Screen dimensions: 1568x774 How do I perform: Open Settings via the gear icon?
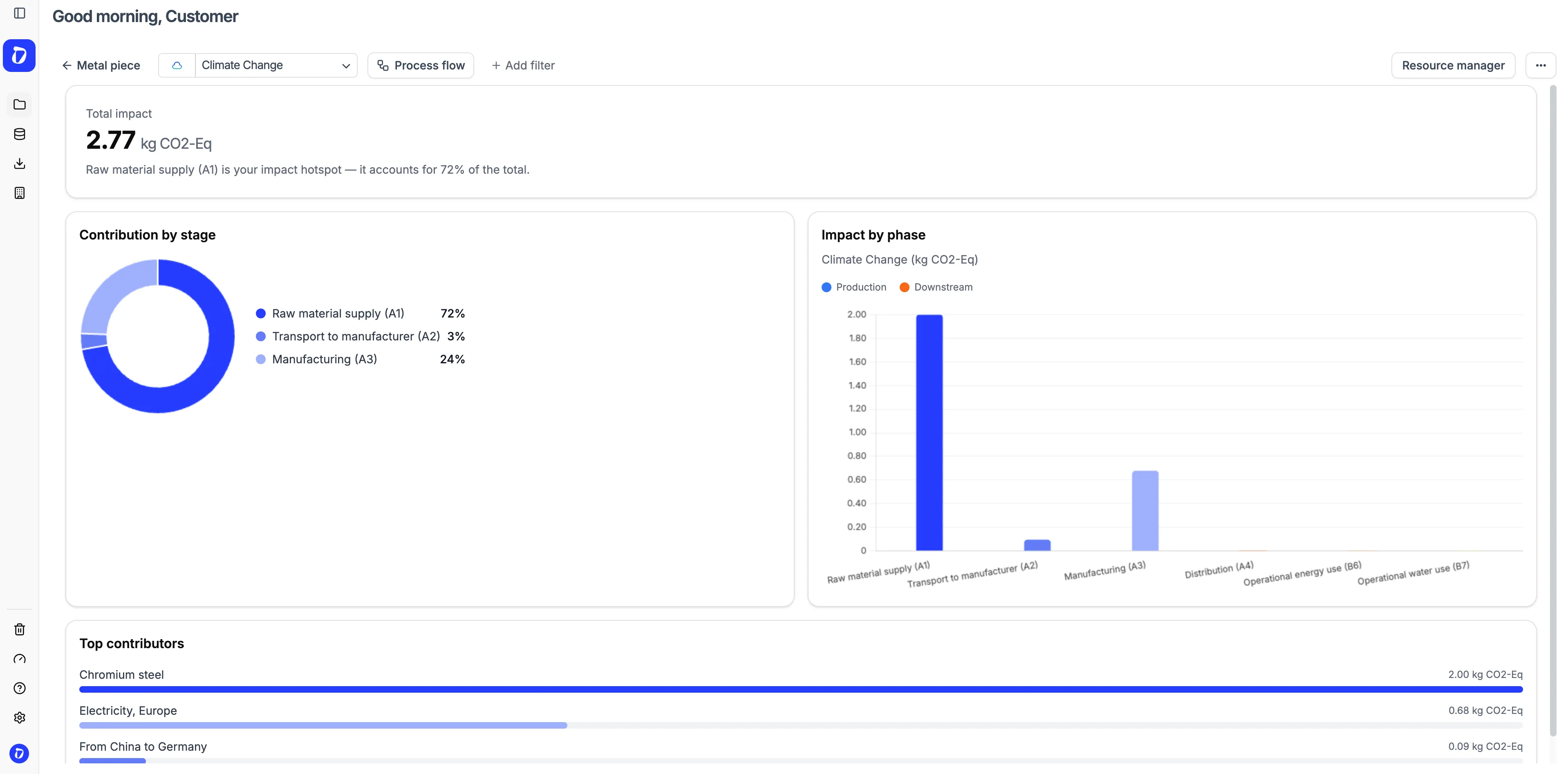pyautogui.click(x=19, y=718)
